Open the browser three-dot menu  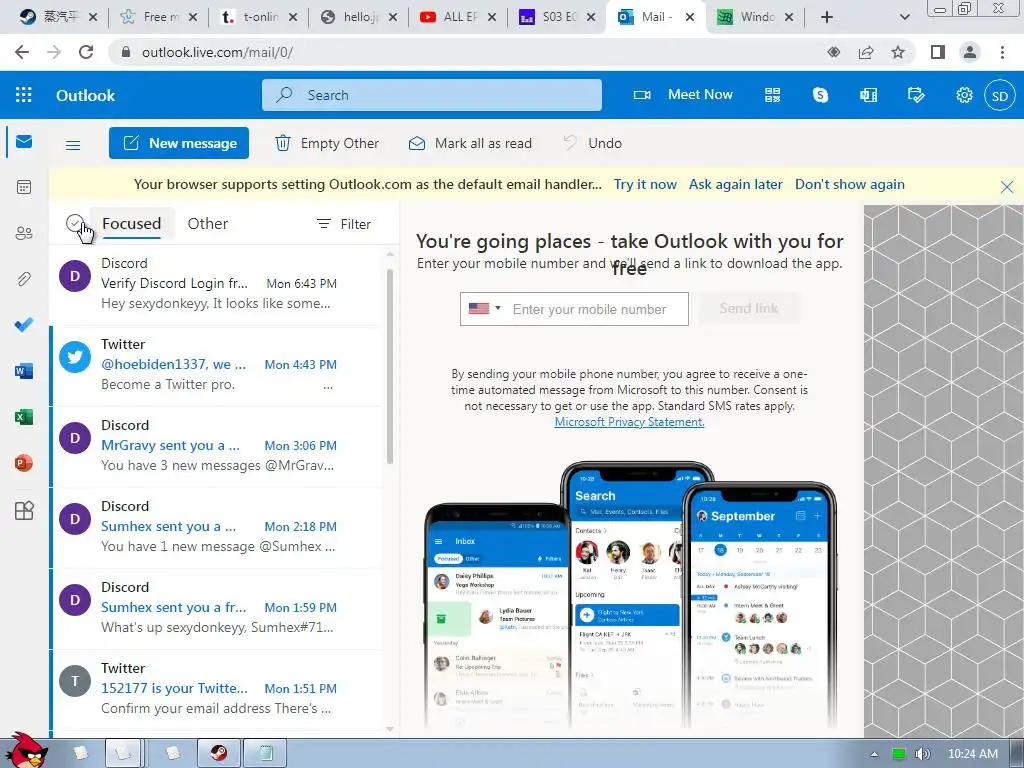click(1002, 52)
